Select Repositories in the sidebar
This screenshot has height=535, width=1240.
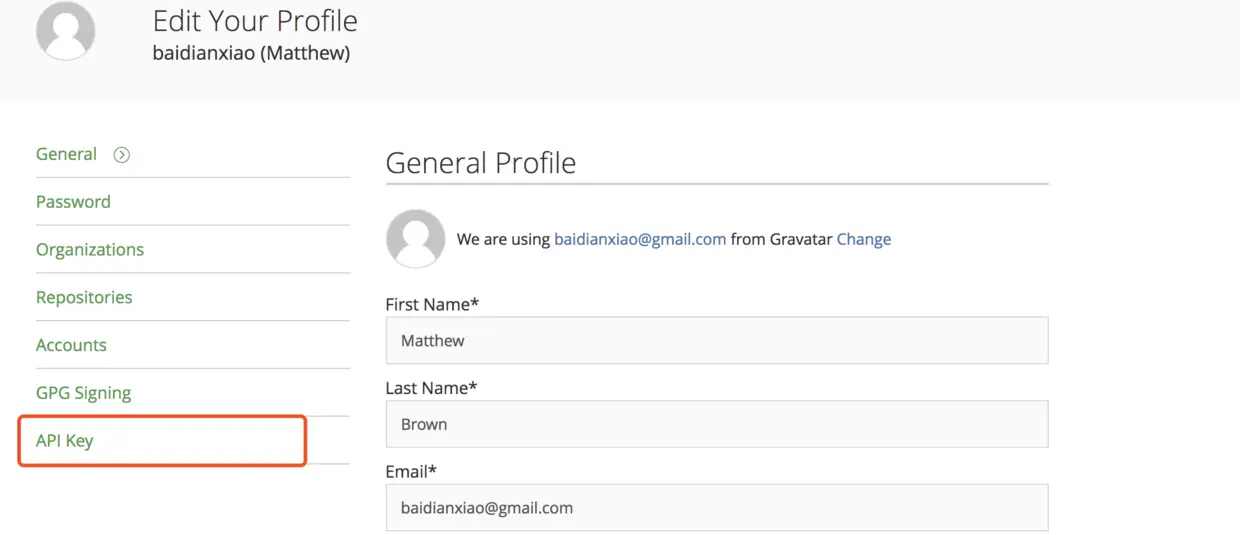coord(84,298)
